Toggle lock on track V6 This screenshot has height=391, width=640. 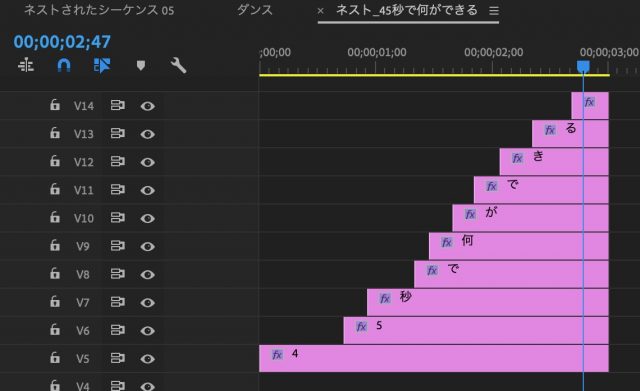click(55, 330)
